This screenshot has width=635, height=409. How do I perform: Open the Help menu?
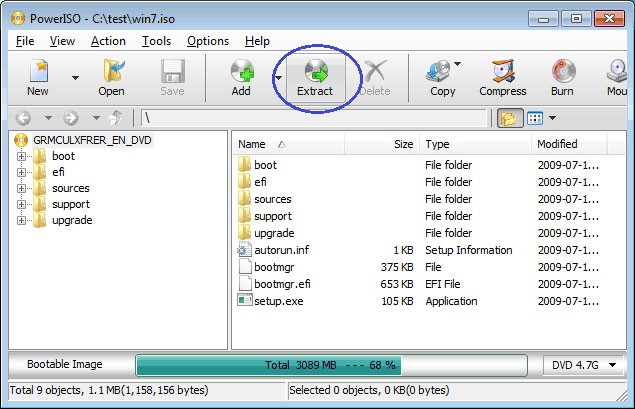pyautogui.click(x=257, y=41)
